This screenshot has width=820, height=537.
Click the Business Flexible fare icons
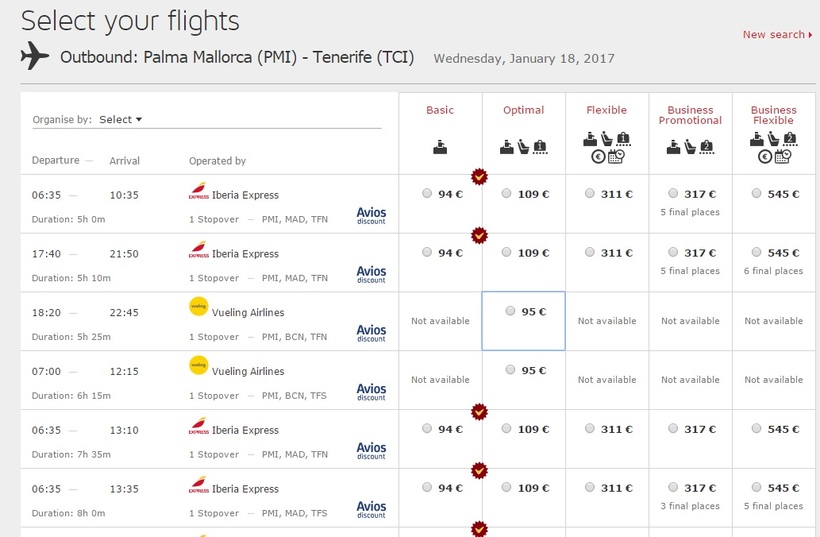[773, 147]
